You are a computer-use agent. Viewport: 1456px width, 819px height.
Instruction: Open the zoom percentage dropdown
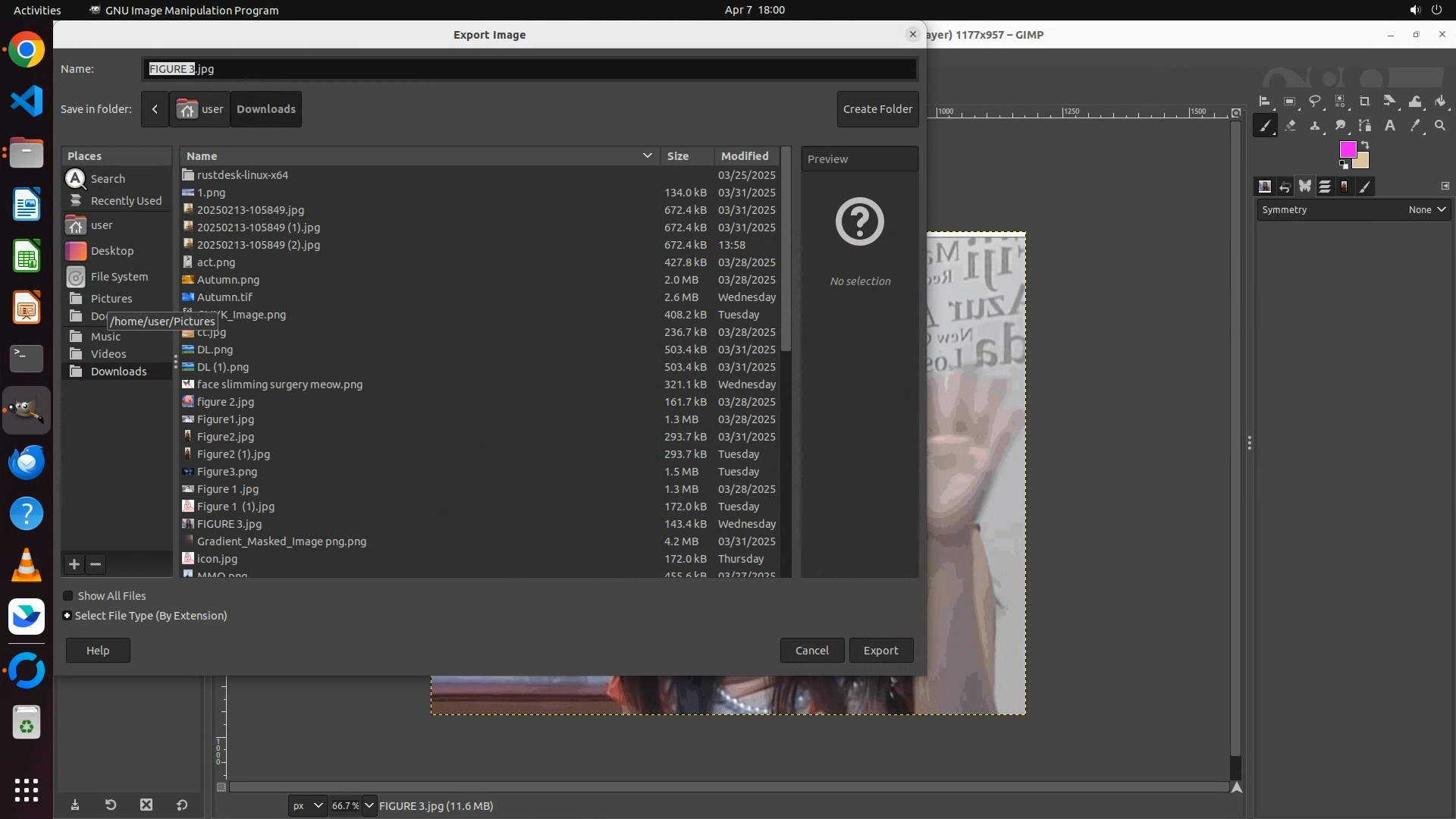pos(369,805)
